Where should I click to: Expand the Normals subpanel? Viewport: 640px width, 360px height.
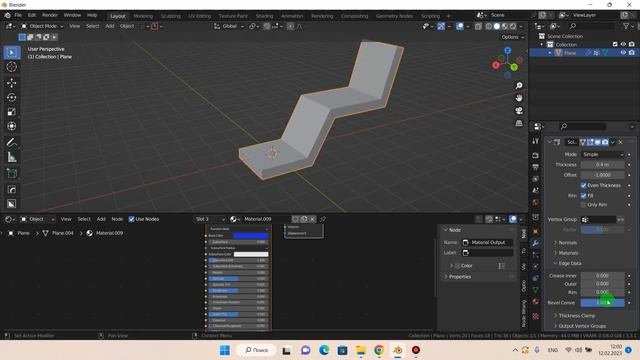[567, 242]
